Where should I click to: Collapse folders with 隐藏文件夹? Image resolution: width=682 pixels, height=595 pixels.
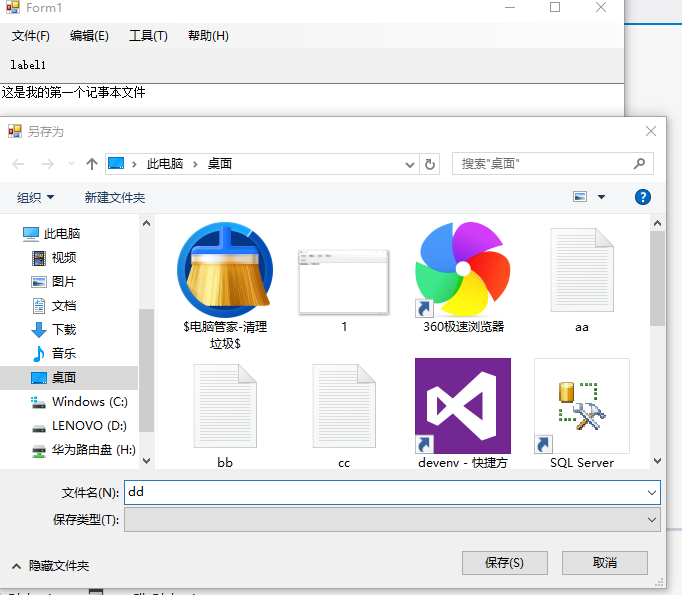pyautogui.click(x=50, y=566)
